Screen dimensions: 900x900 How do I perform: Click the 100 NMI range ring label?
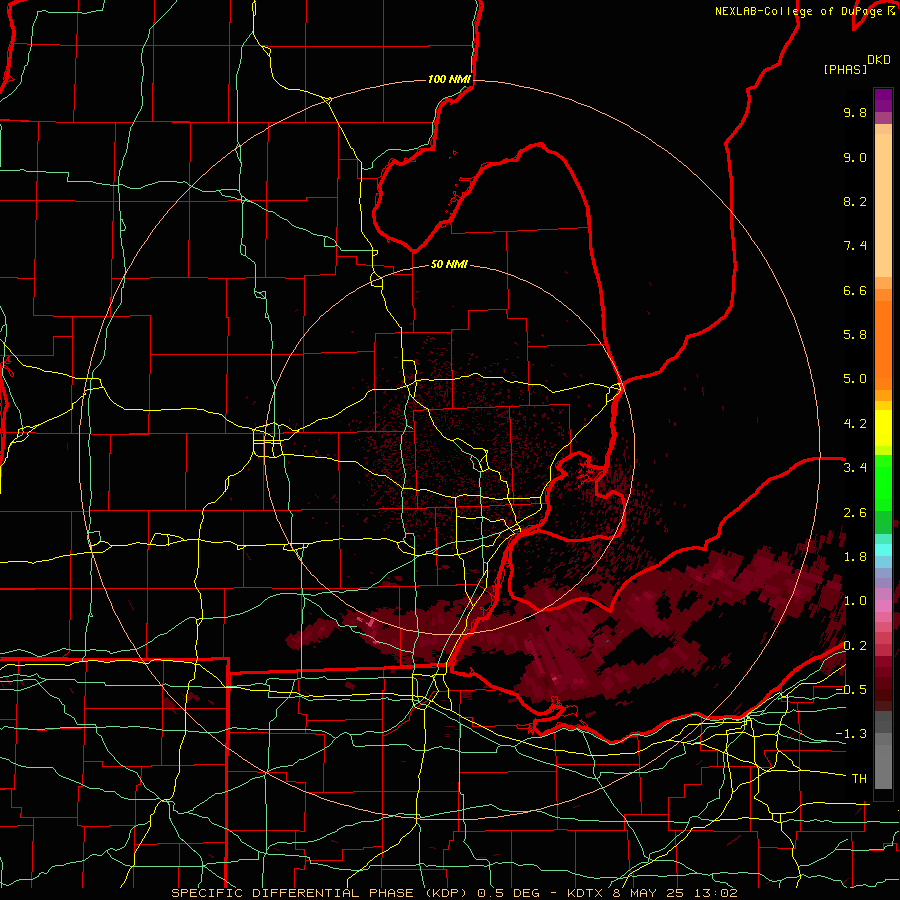(x=449, y=79)
